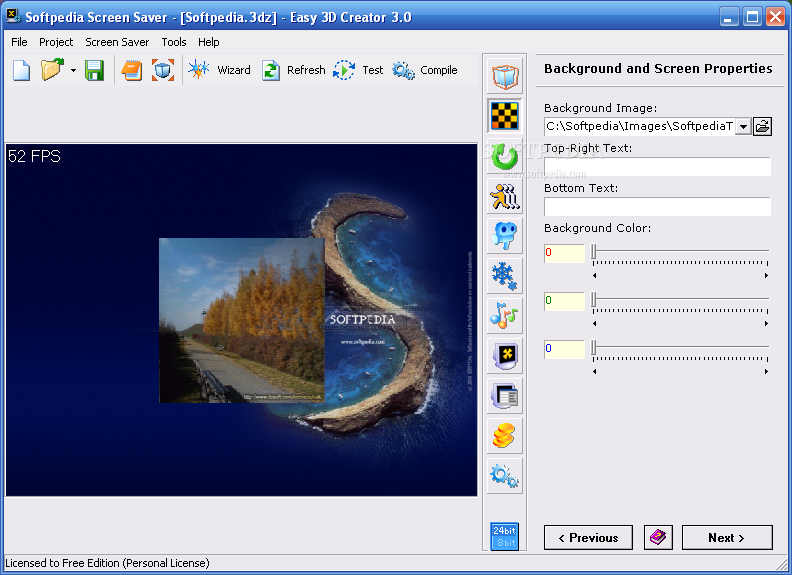Open the File menu
The height and width of the screenshot is (575, 792).
[19, 42]
